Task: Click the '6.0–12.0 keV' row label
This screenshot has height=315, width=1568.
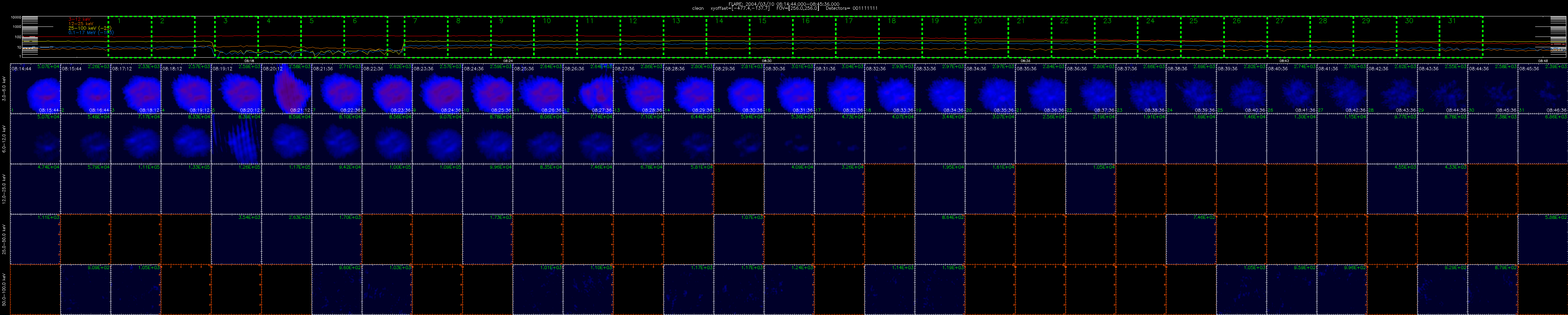Action: [4, 139]
